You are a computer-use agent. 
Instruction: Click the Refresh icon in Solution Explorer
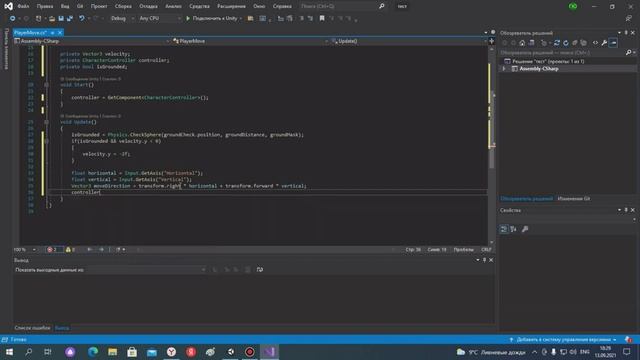[566, 43]
